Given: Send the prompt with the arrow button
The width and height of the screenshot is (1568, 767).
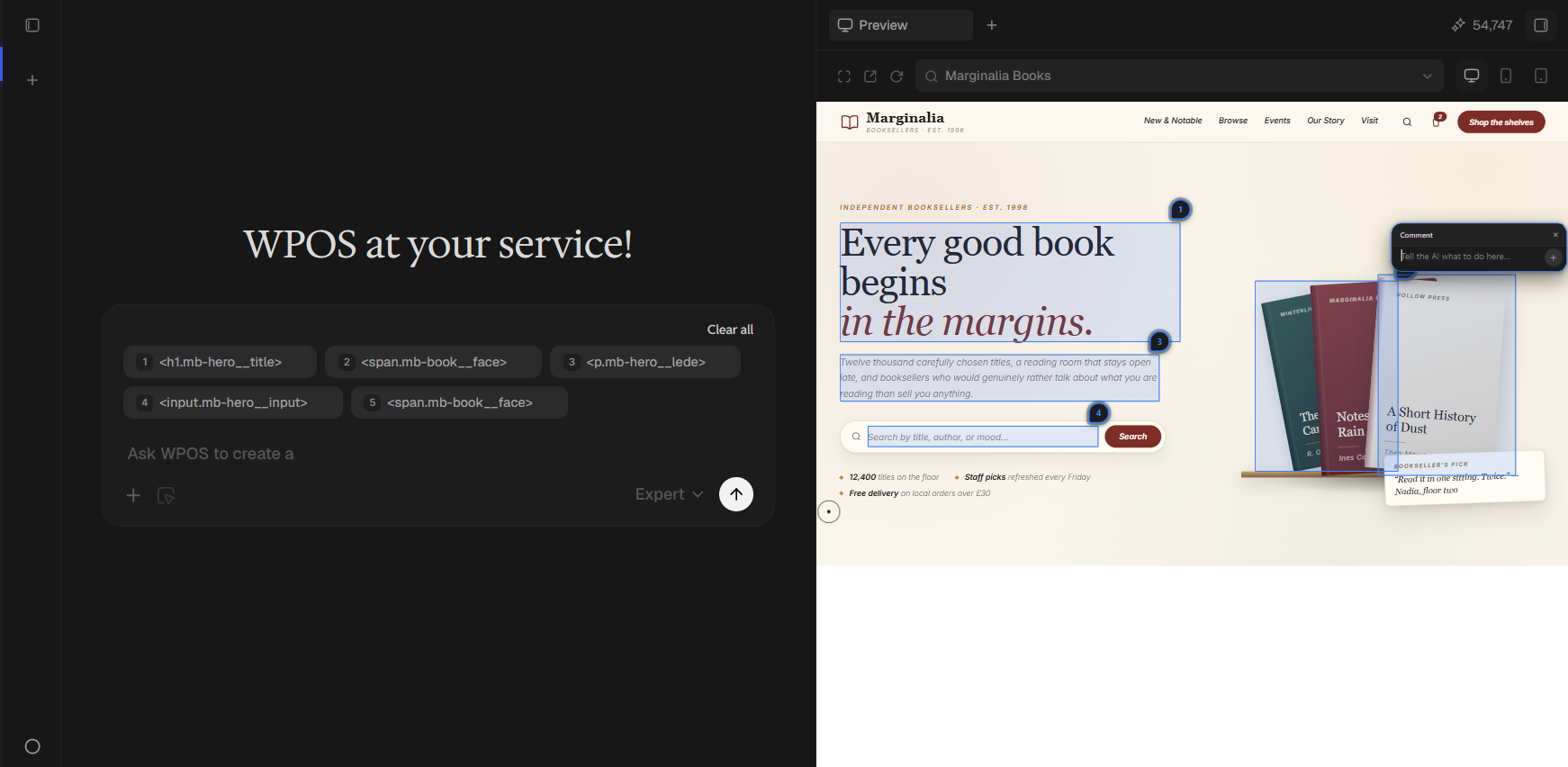Looking at the screenshot, I should click(x=736, y=494).
